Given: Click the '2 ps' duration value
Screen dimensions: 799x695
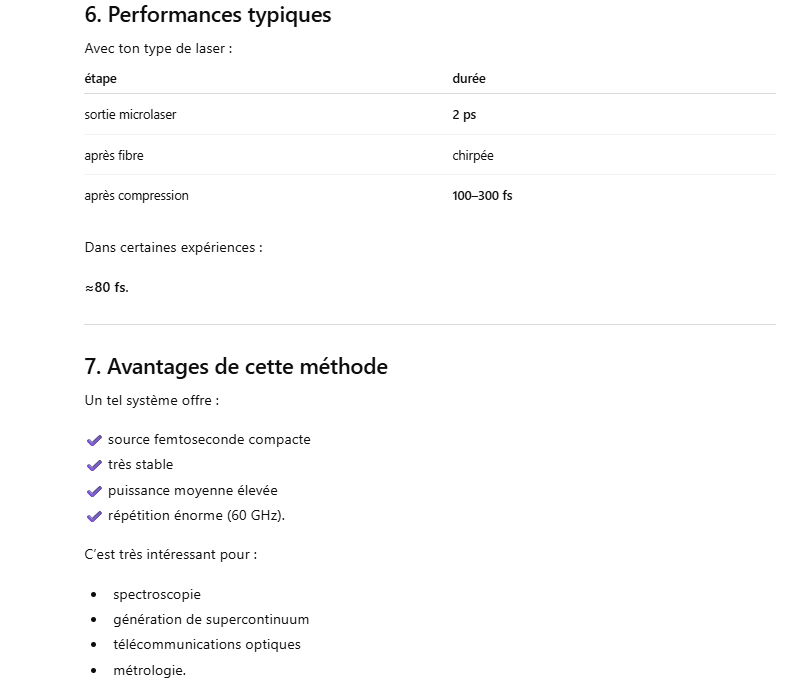Looking at the screenshot, I should coord(464,115).
